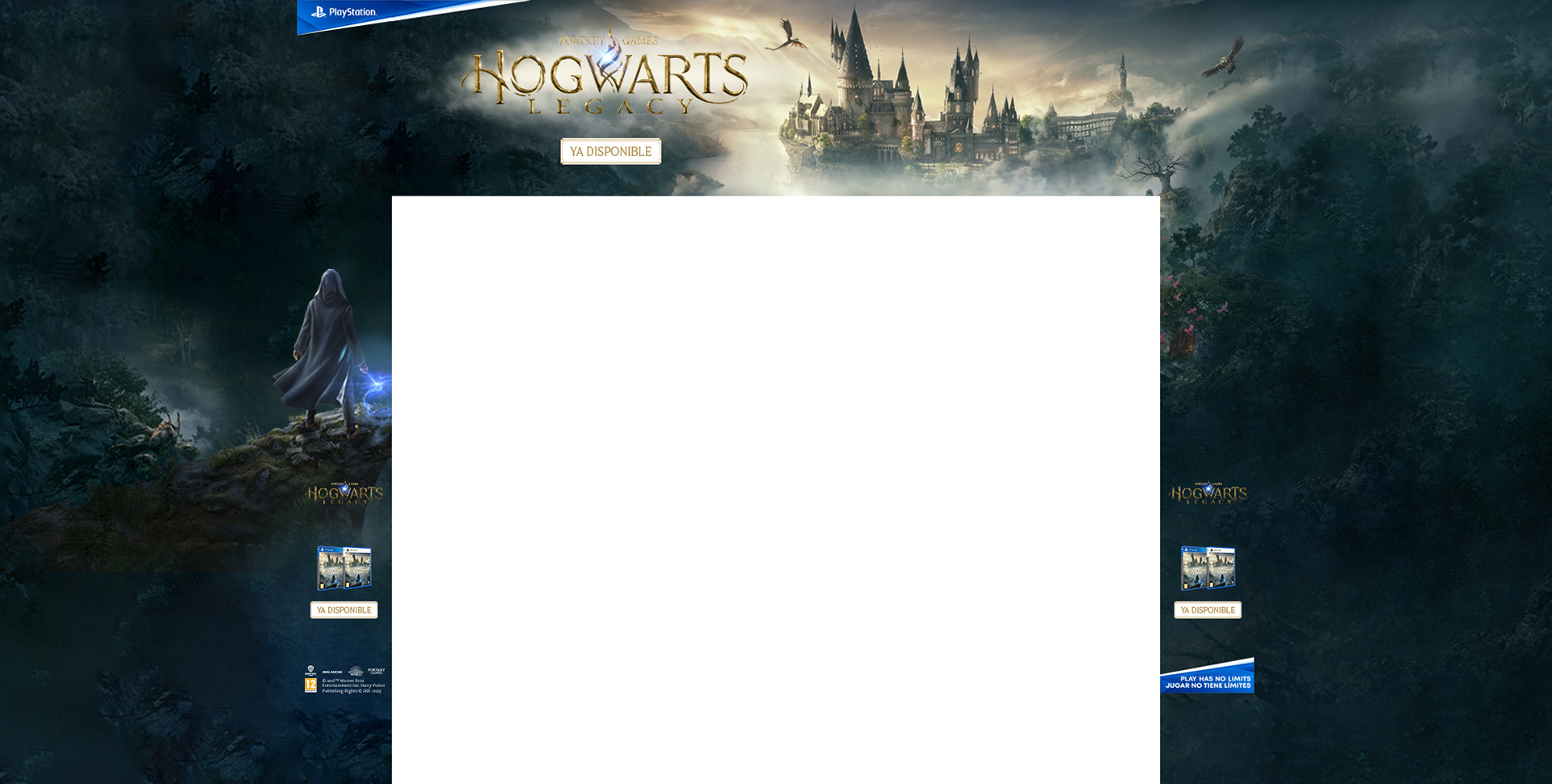Screen dimensions: 1552x784
Task: Click the small Portkey Games logo near PEGI
Action: pyautogui.click(x=377, y=671)
